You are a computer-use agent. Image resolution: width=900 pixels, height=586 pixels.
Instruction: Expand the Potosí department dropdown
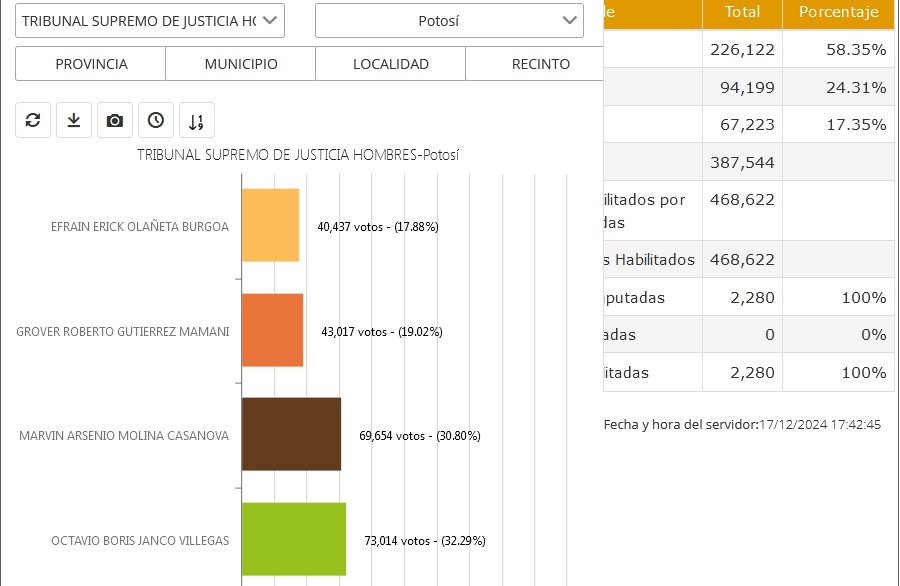point(449,20)
